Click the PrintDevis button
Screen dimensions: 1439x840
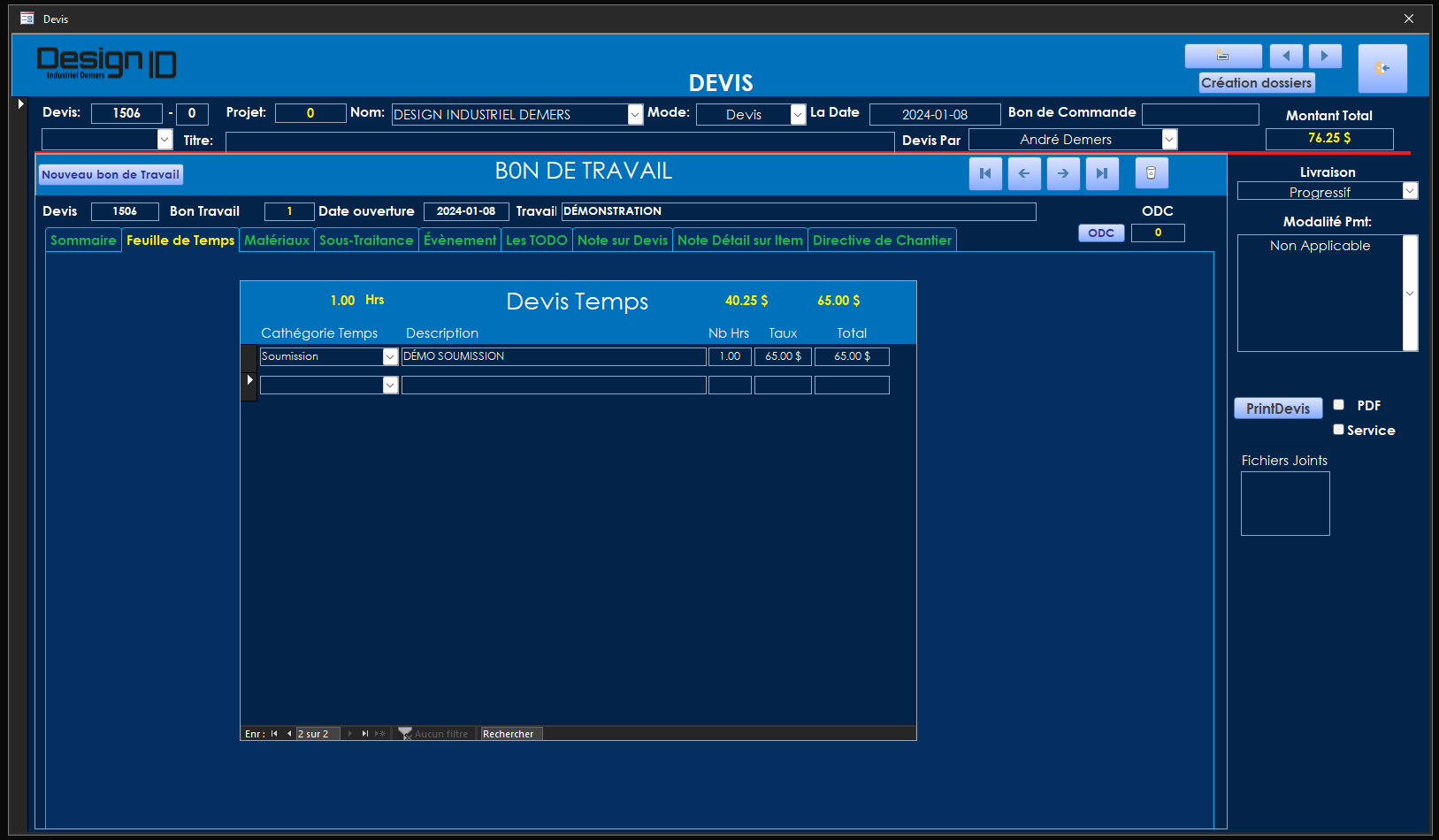1277,409
